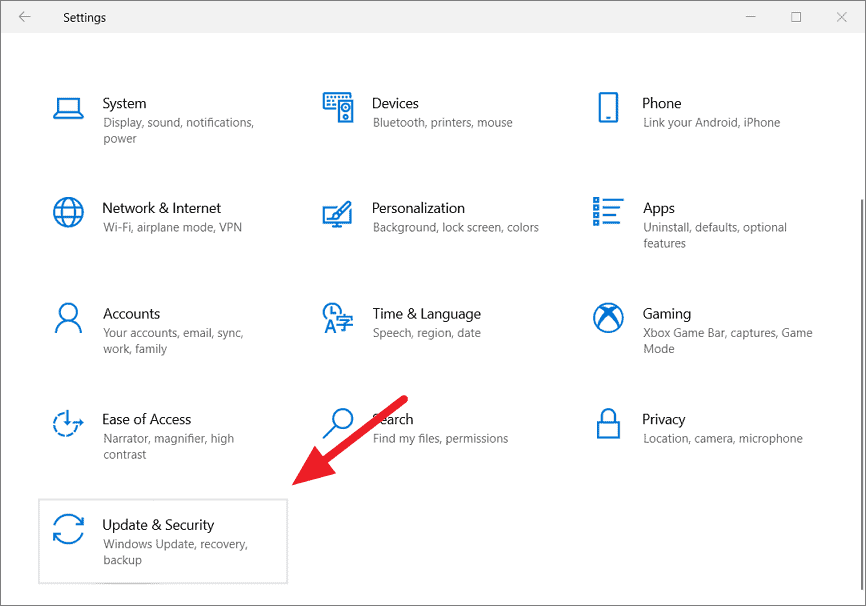Open the Phone settings title

[x=661, y=103]
